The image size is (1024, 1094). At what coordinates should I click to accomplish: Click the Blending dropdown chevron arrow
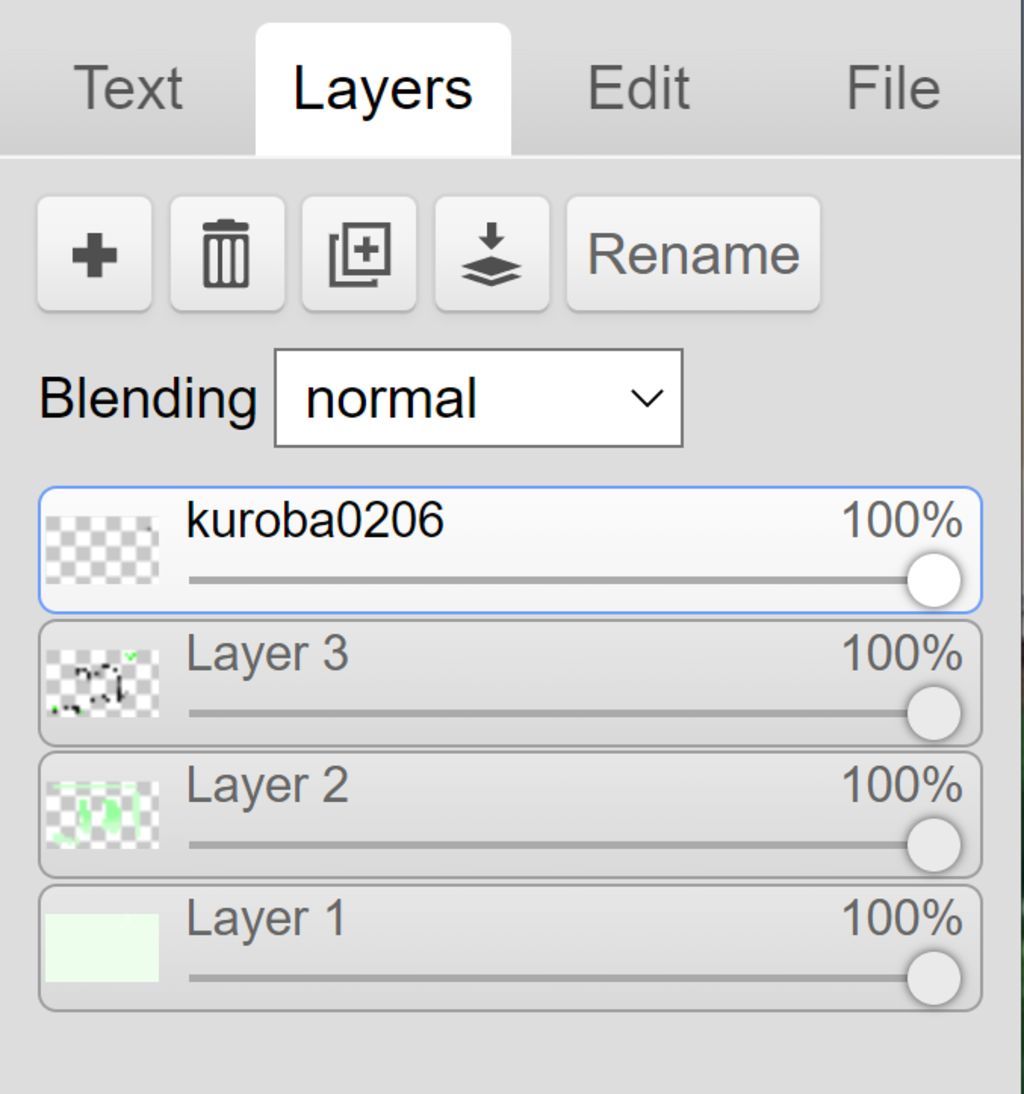point(647,398)
